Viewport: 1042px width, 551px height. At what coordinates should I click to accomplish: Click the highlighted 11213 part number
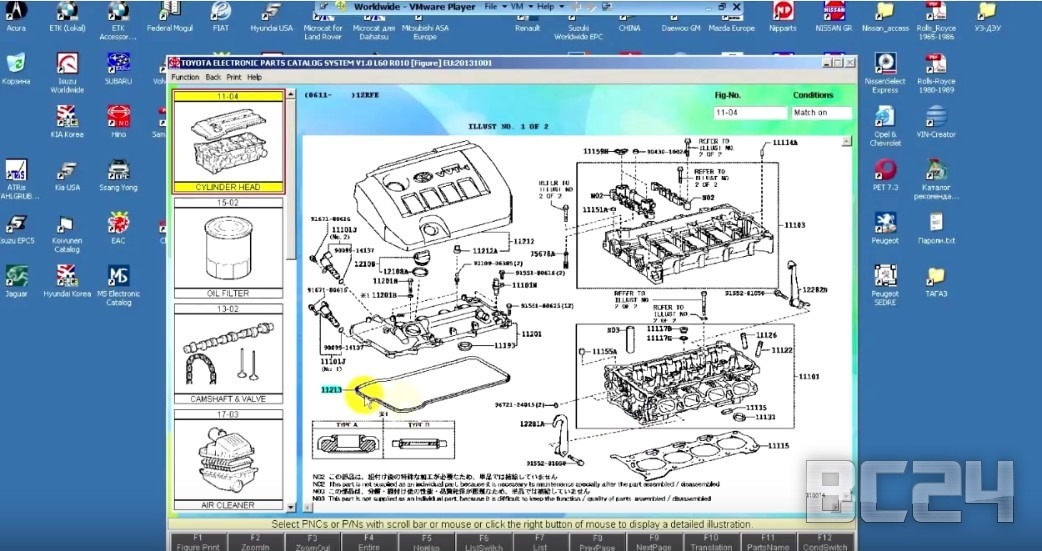click(331, 390)
